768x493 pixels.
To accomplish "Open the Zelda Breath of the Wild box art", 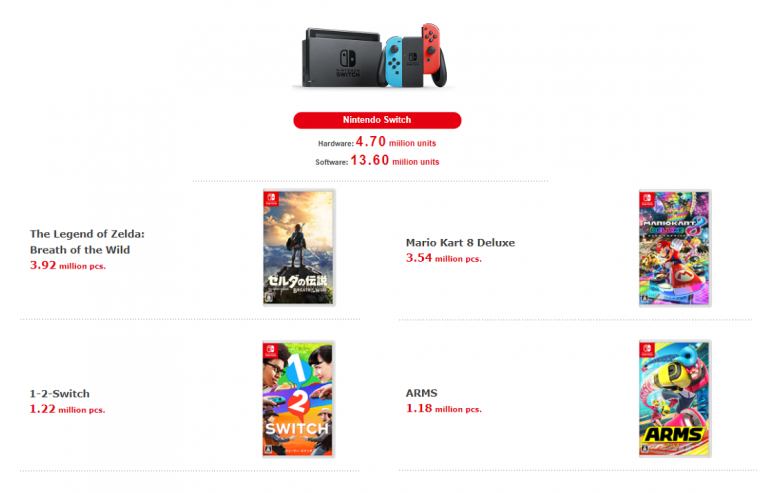I will pos(299,248).
